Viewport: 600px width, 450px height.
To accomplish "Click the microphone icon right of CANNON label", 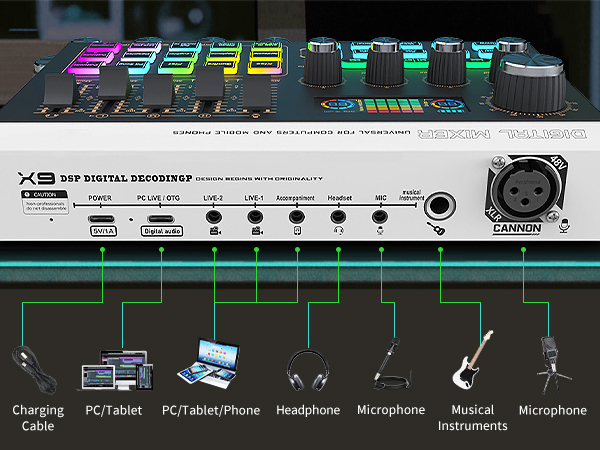I will click(x=564, y=226).
